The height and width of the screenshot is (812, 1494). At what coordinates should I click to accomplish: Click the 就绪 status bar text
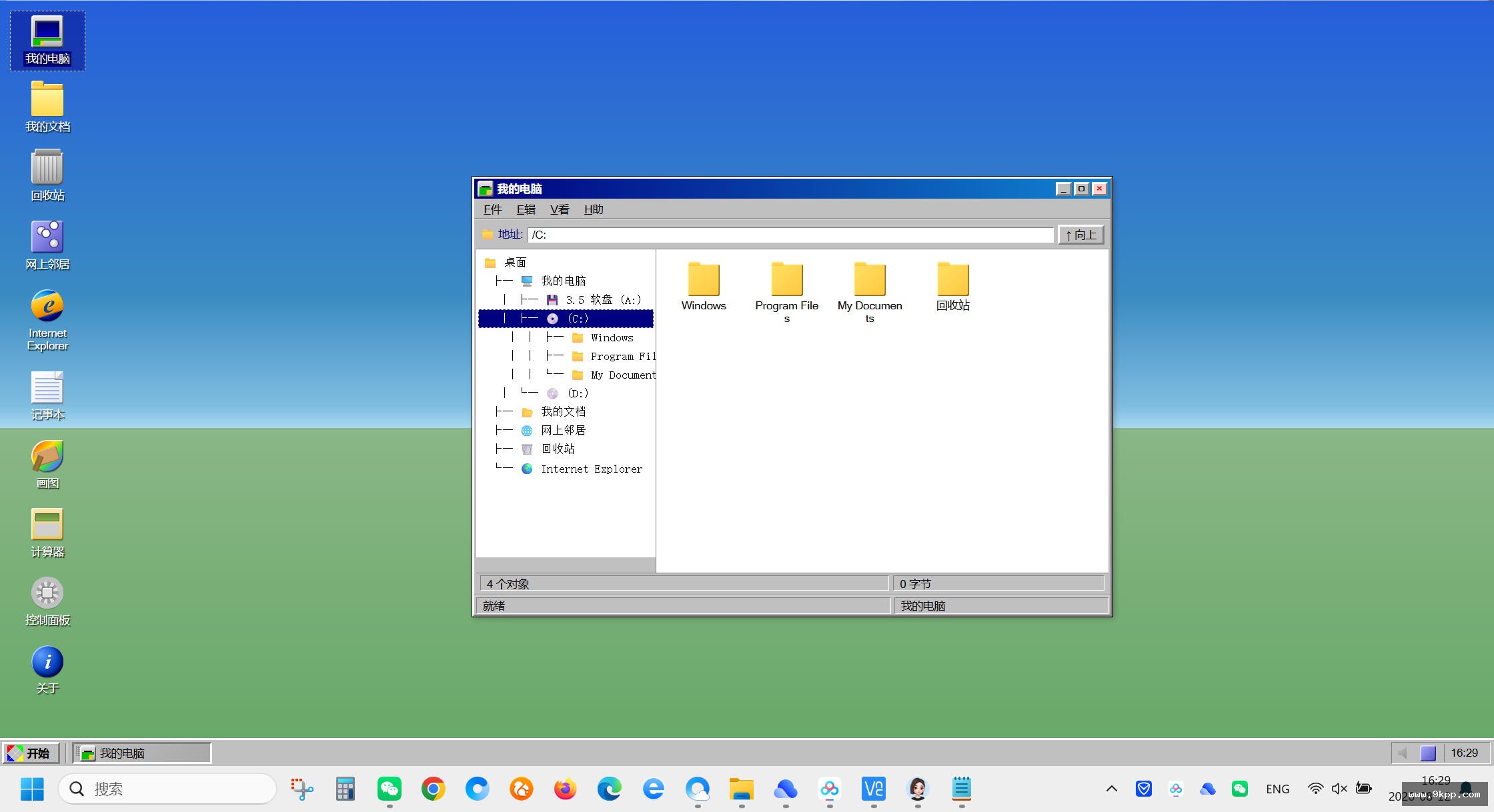click(x=494, y=606)
